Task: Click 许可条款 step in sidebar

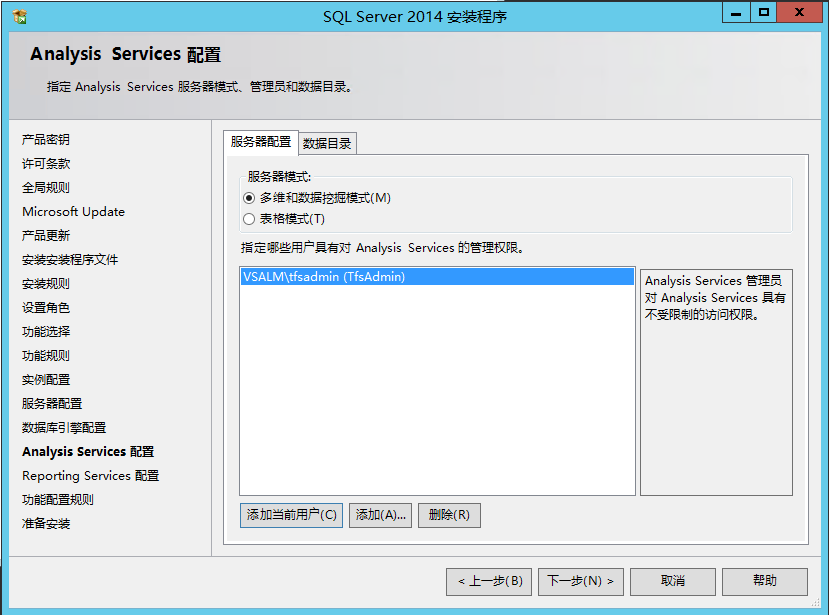Action: point(46,164)
